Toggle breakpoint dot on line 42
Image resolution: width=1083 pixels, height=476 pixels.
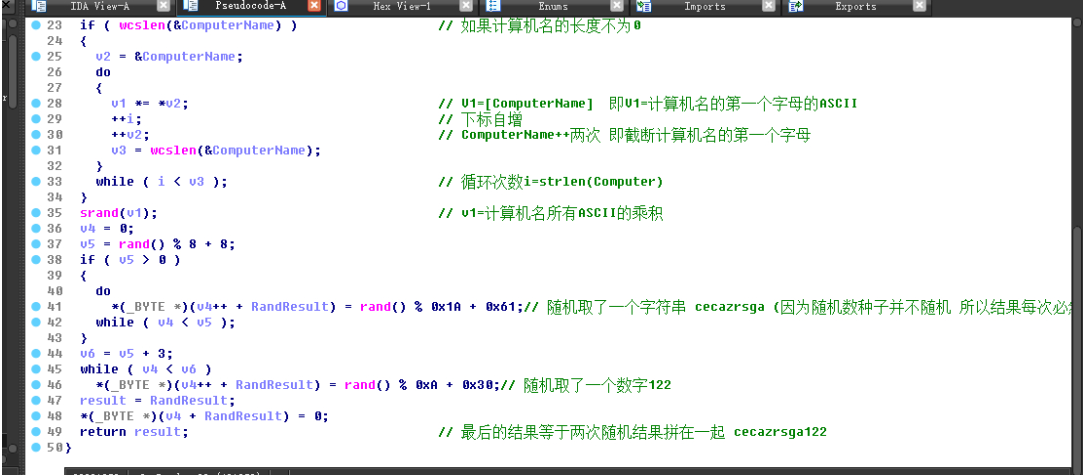click(x=36, y=323)
